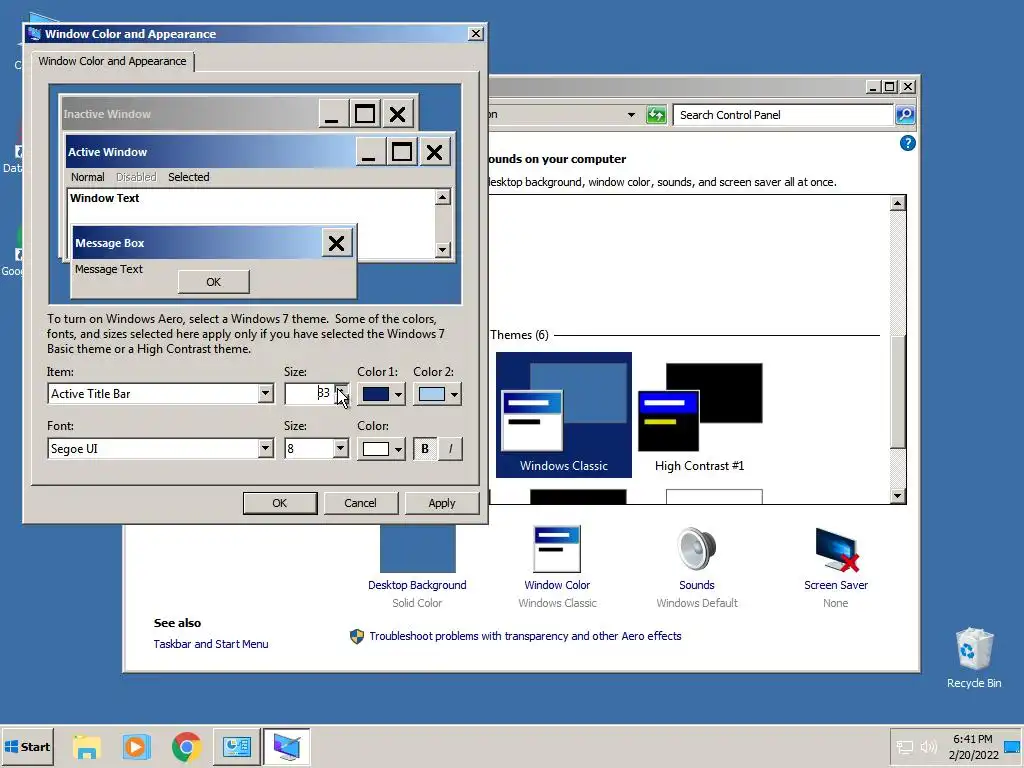Viewport: 1024px width, 768px height.
Task: Click Message Text label in preview
Action: pyautogui.click(x=108, y=269)
